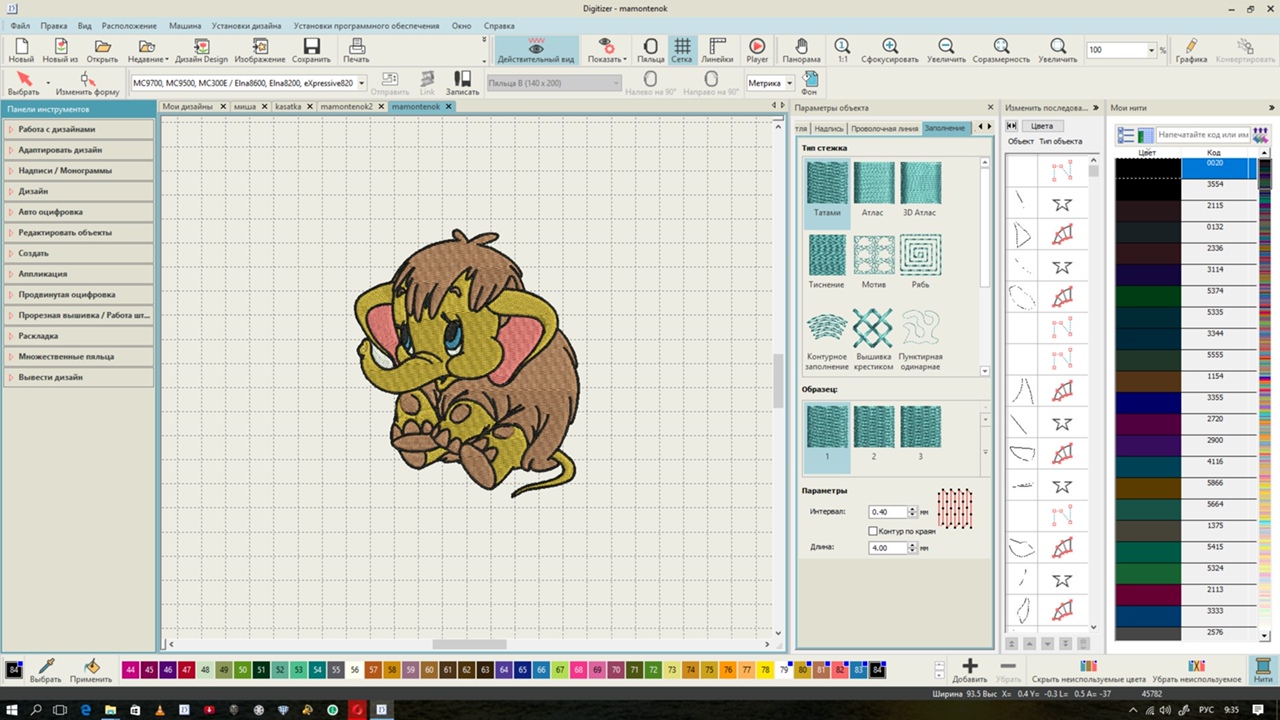Switch to the mamontenok2 design tab
The image size is (1280, 720).
(x=346, y=106)
